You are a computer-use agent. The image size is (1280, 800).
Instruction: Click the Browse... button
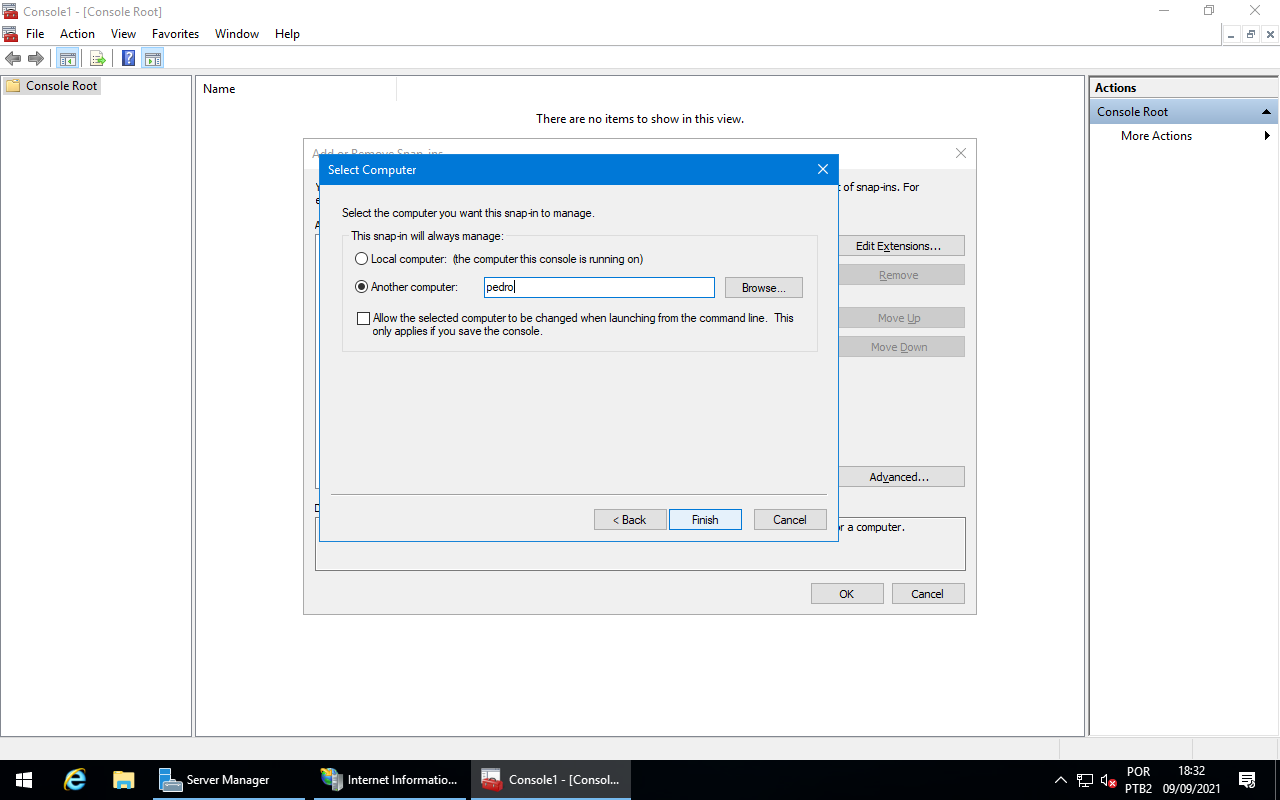click(763, 288)
